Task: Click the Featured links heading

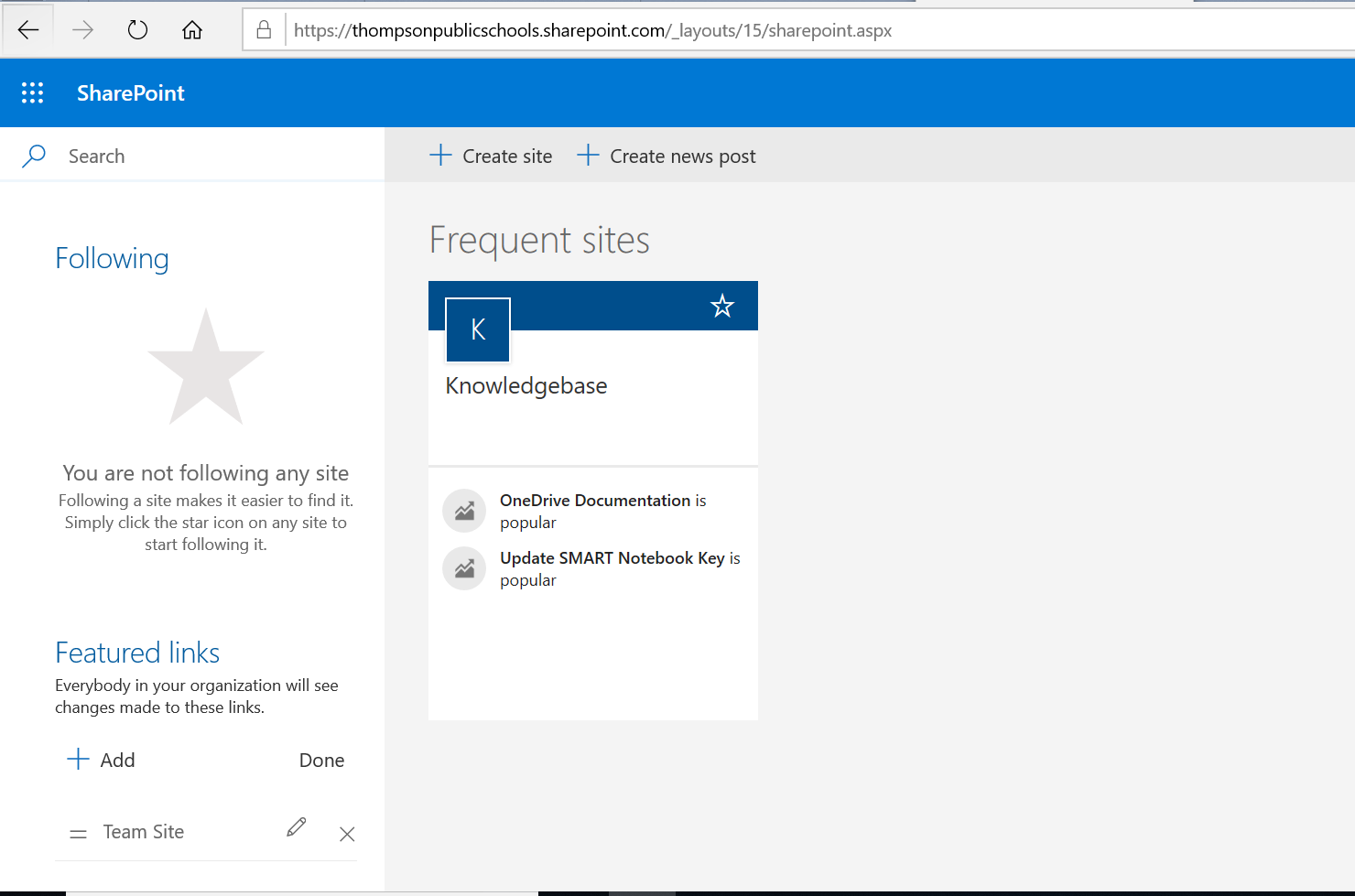Action: coord(137,653)
